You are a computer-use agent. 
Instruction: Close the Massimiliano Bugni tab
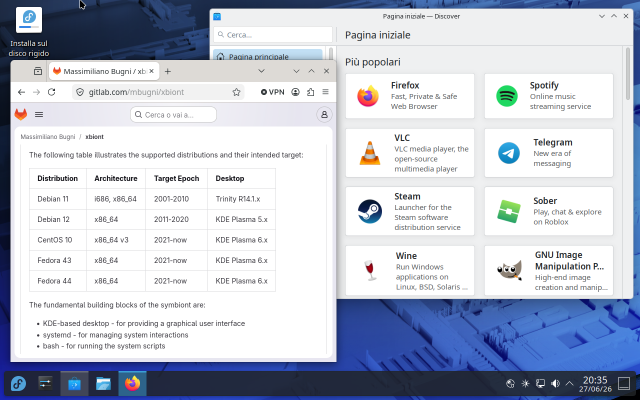click(151, 71)
